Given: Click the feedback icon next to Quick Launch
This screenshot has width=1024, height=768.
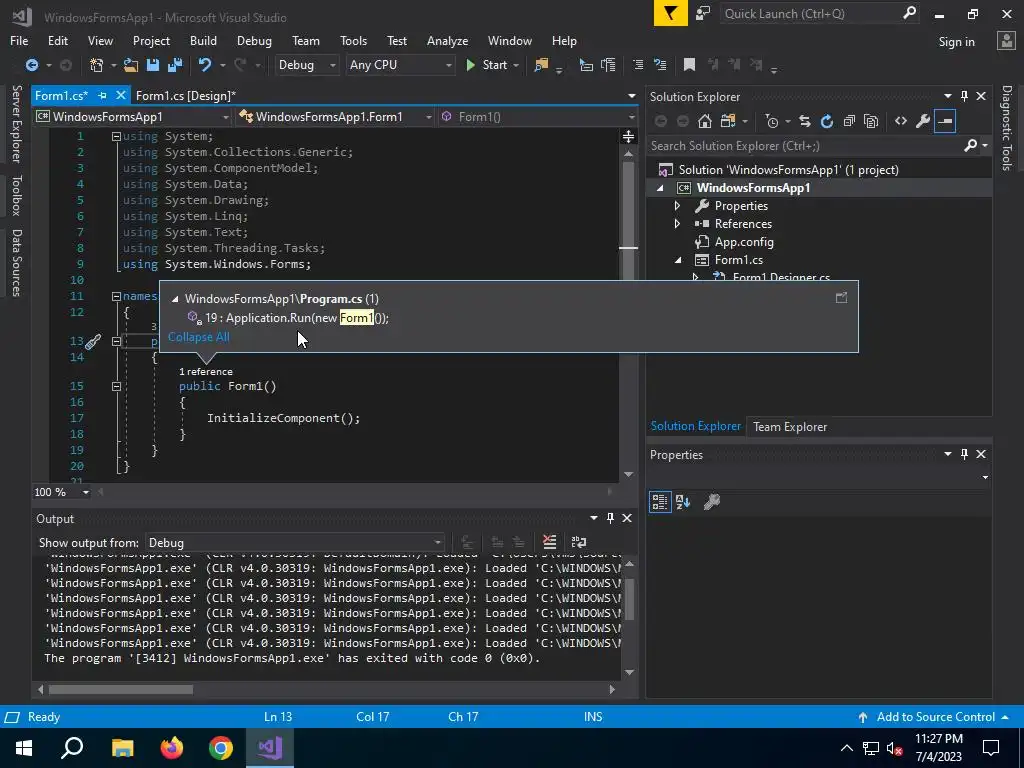Looking at the screenshot, I should coord(703,13).
